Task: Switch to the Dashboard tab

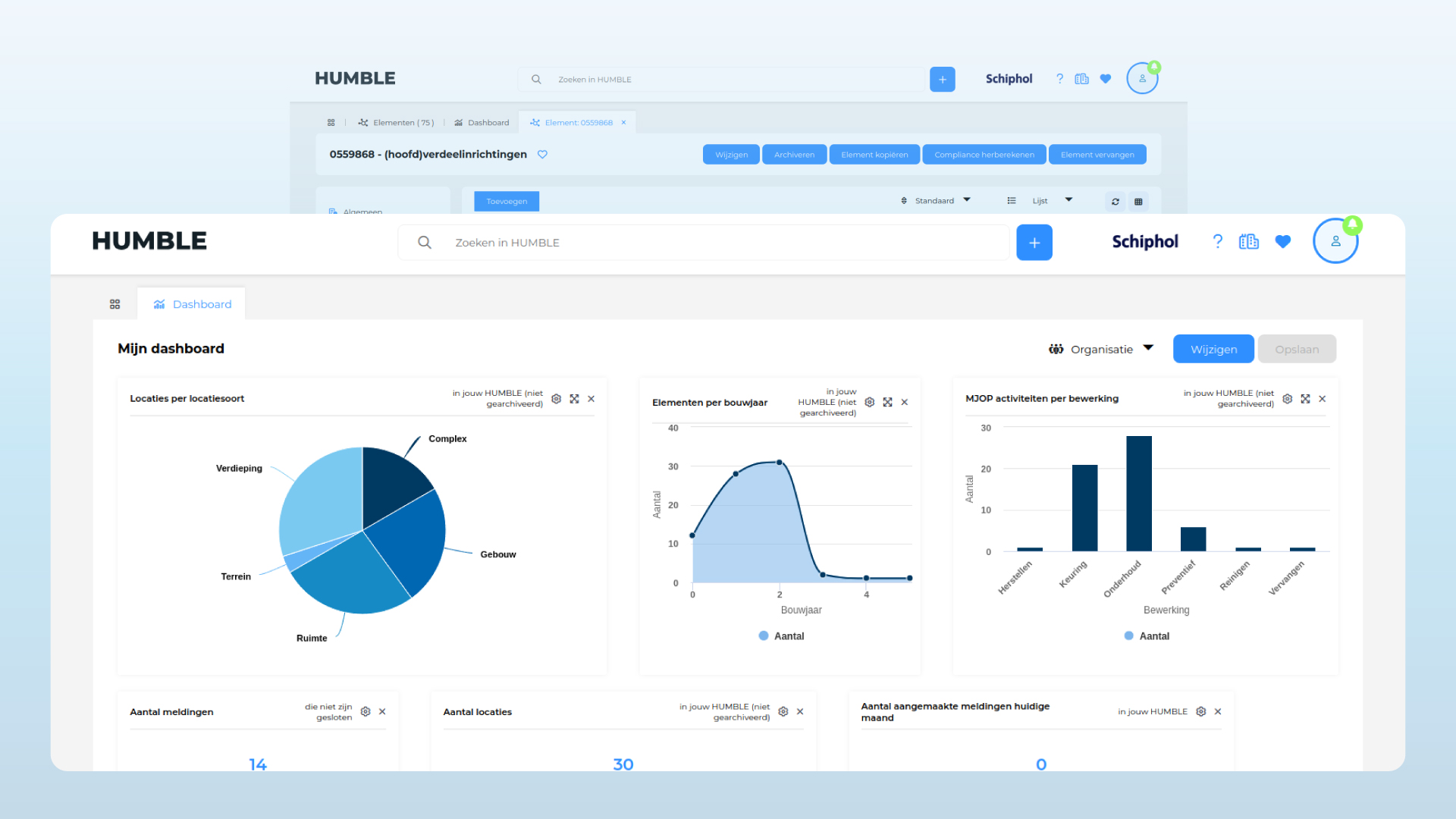Action: point(482,123)
